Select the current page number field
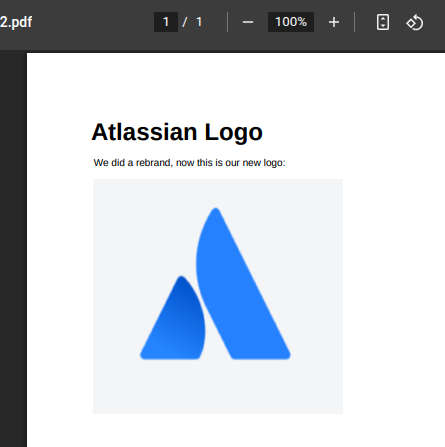This screenshot has width=445, height=447. point(166,22)
